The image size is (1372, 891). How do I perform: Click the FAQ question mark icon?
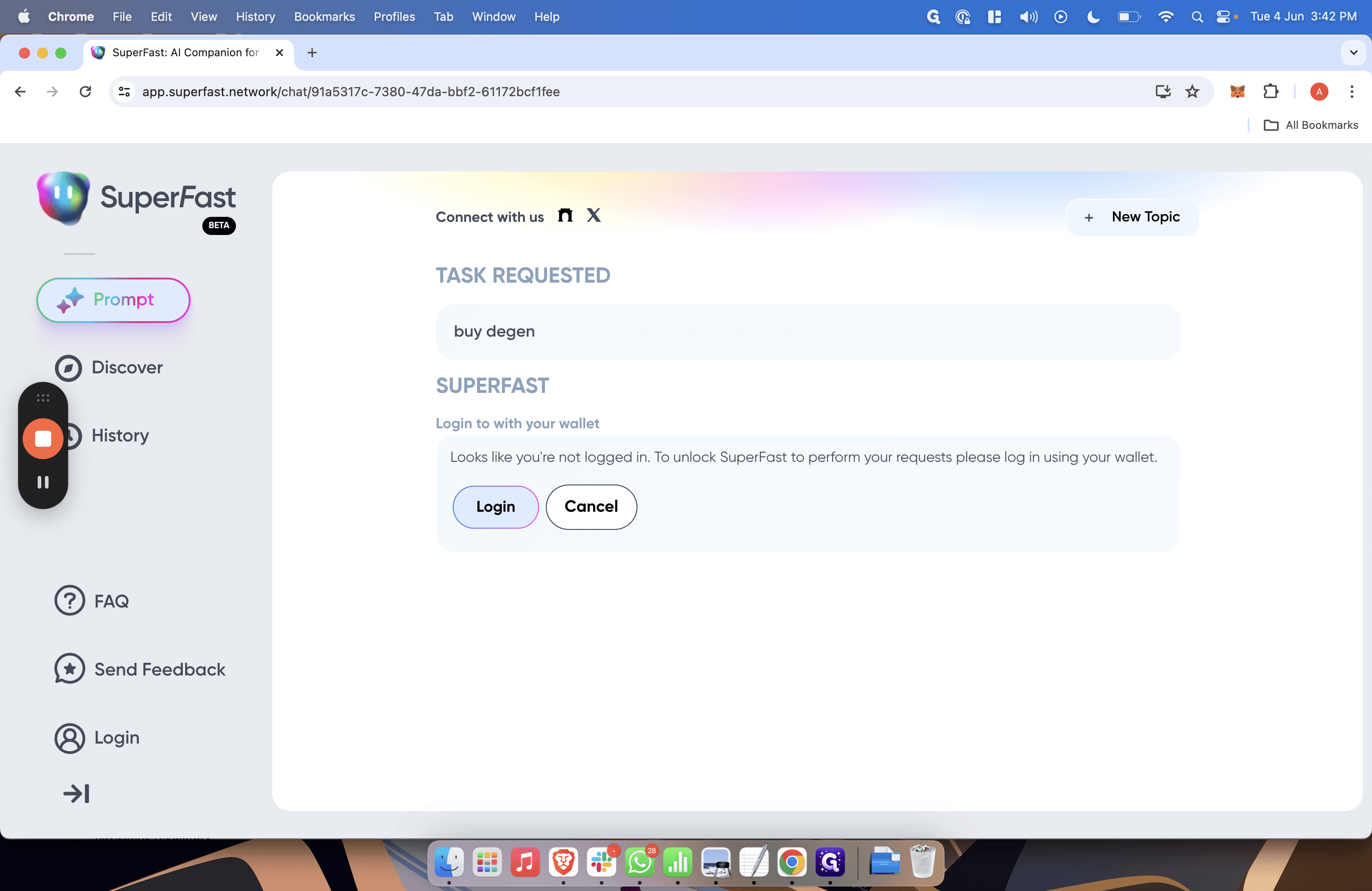coord(70,601)
